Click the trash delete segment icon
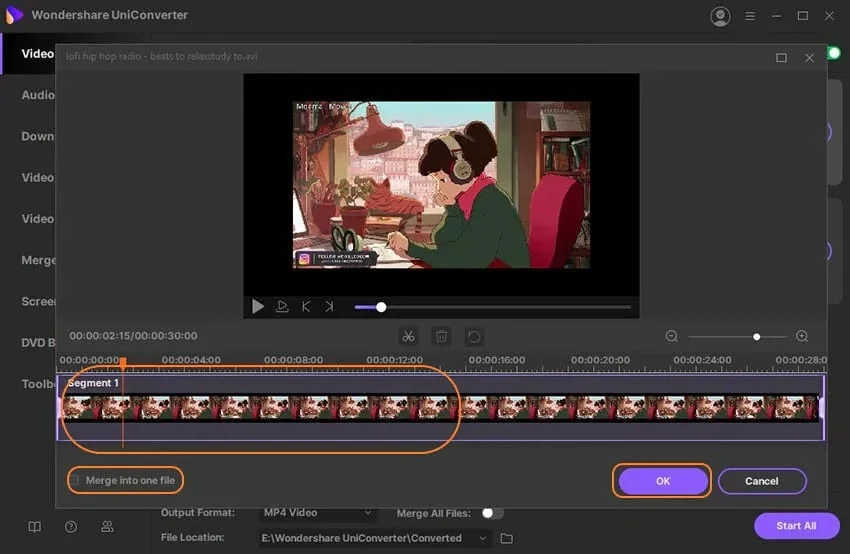This screenshot has height=554, width=850. click(441, 336)
